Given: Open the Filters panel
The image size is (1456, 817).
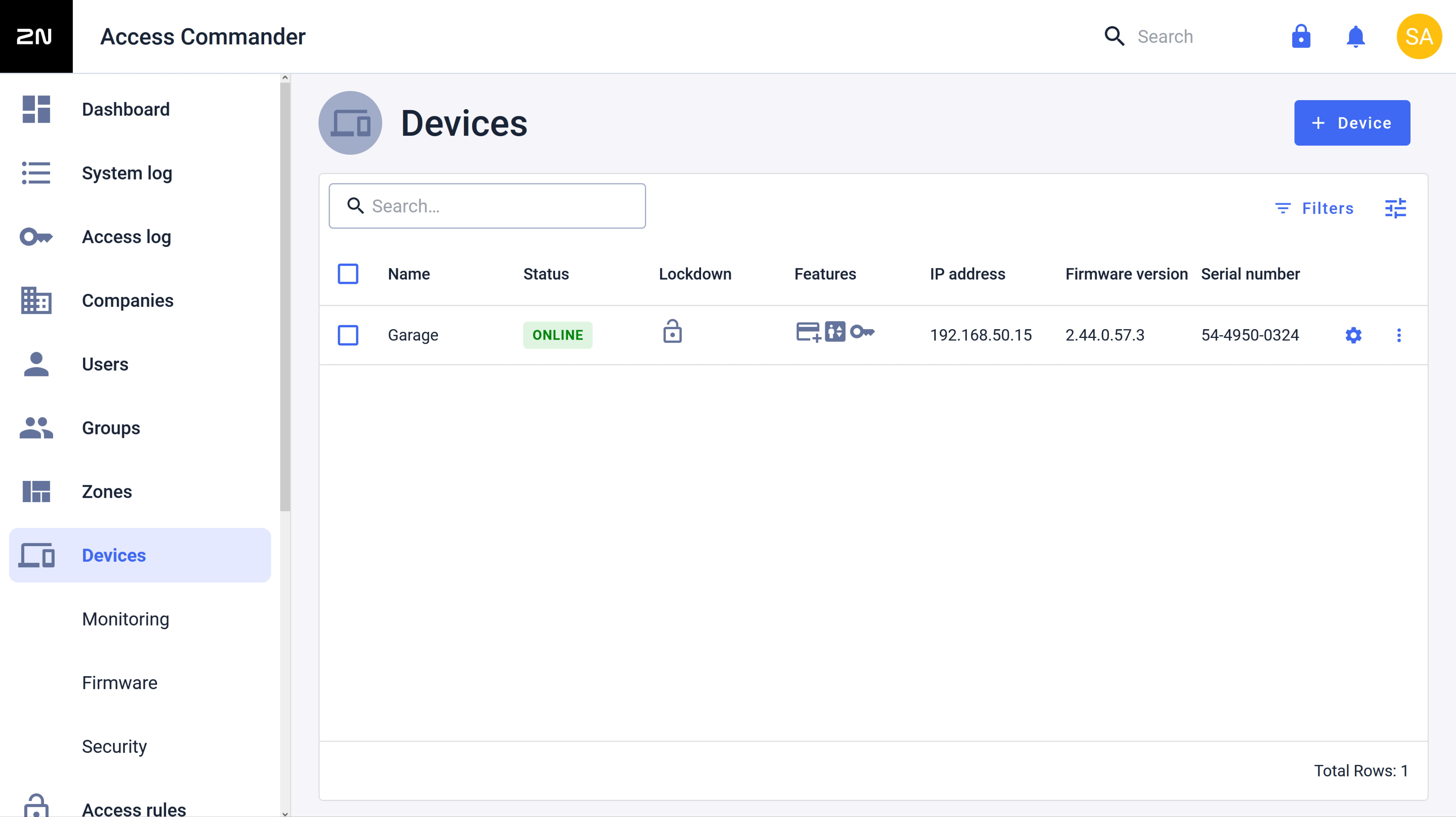Looking at the screenshot, I should click(1314, 208).
